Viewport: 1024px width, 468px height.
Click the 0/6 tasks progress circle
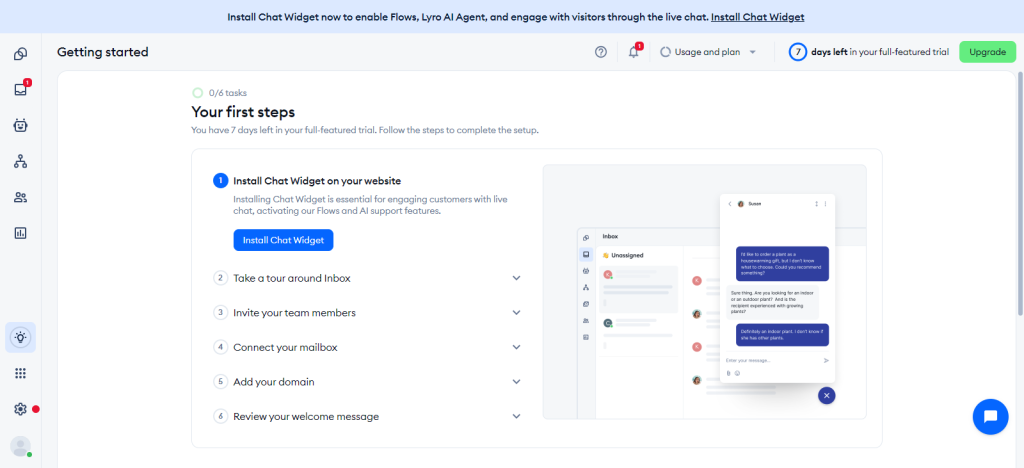point(197,93)
